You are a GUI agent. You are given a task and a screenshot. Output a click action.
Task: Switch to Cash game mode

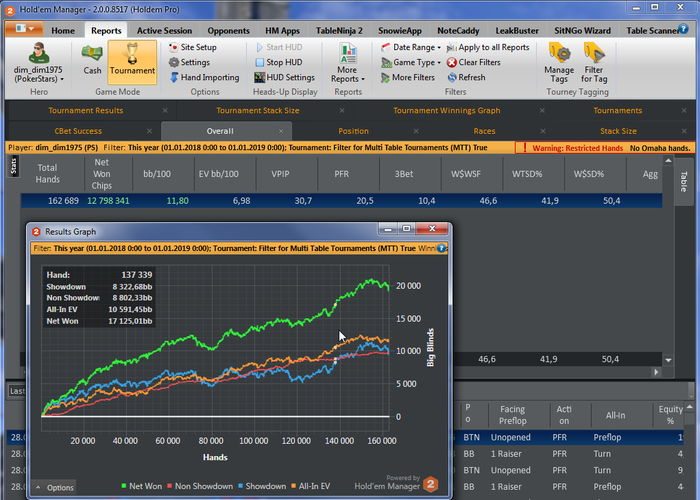pos(92,58)
